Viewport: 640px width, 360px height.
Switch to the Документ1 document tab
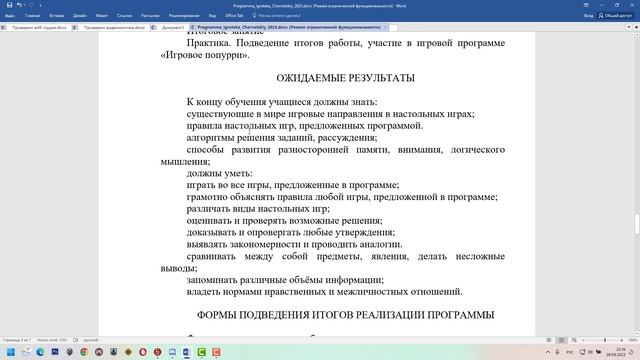170,27
